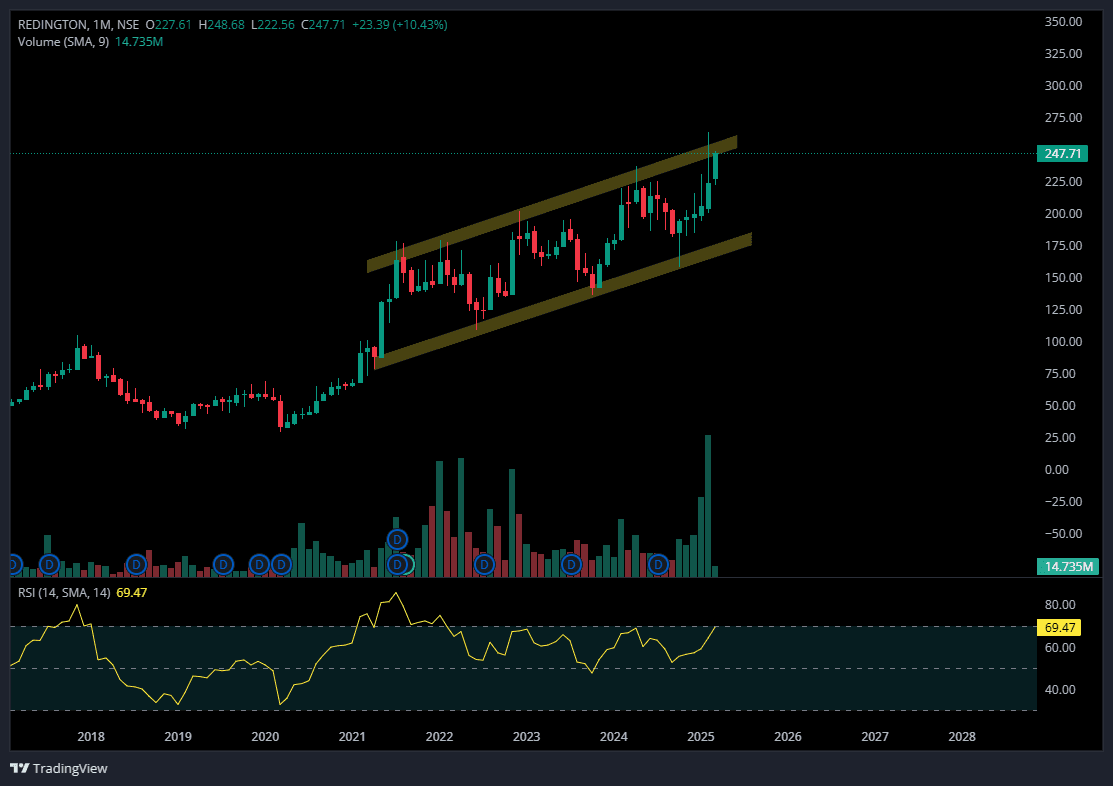Click the latest green candle at 2025
Viewport: 1113px width, 786px height.
(716, 166)
